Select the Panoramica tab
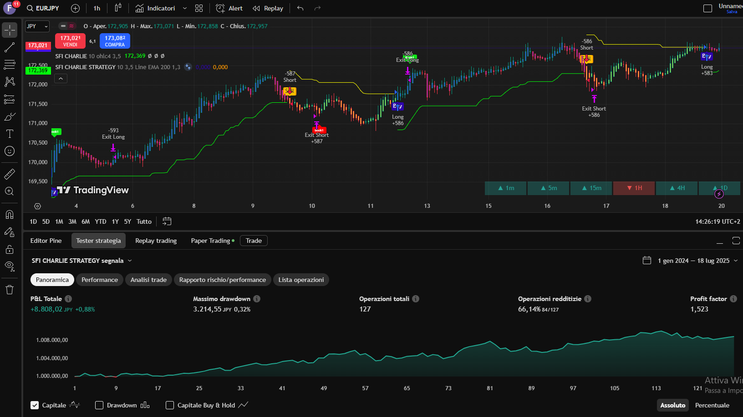 (52, 280)
